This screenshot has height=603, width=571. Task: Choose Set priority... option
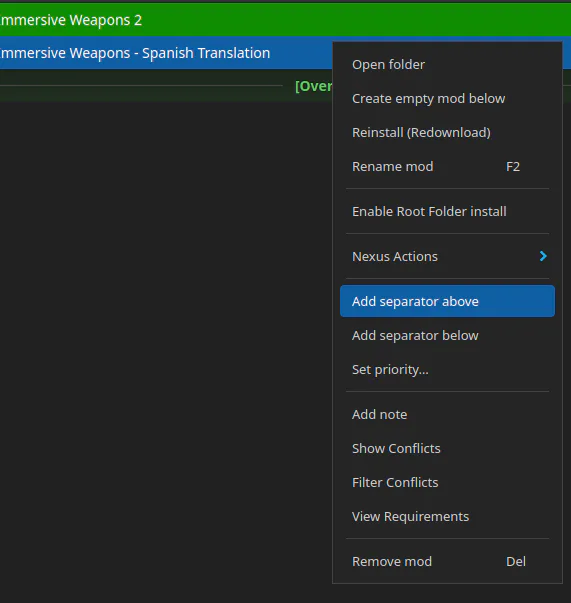447,370
